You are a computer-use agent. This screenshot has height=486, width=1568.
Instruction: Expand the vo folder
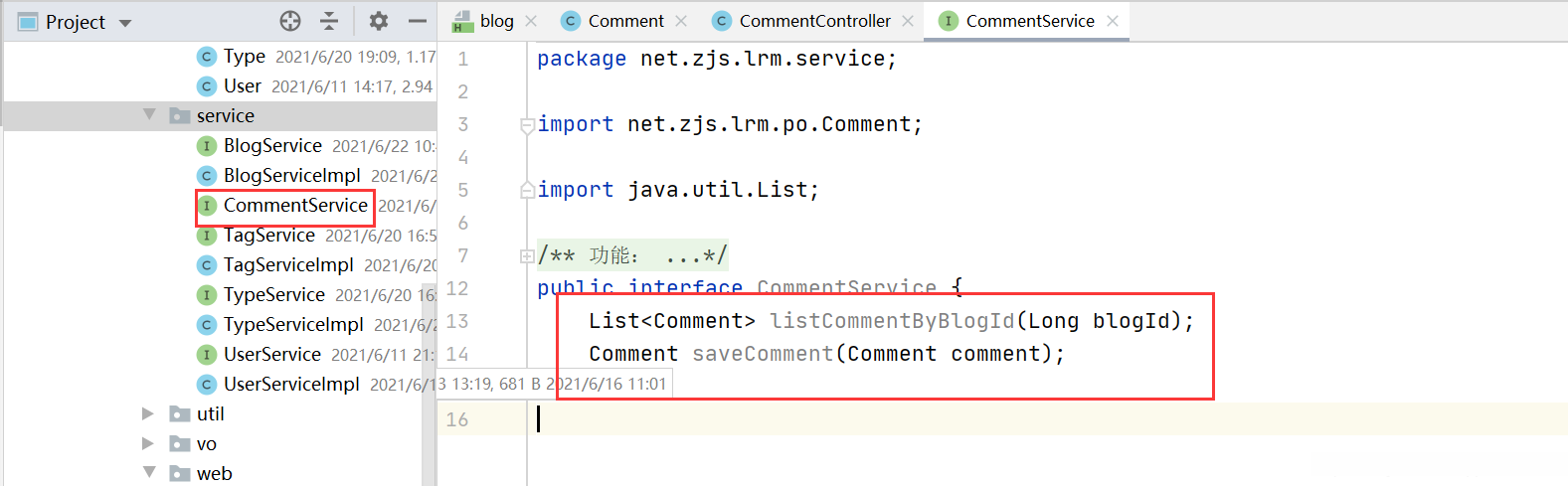[x=148, y=443]
